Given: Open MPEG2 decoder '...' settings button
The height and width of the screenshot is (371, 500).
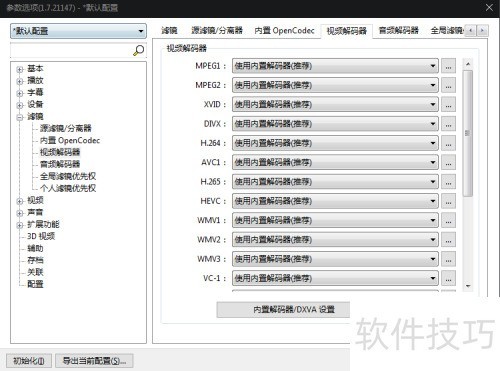Looking at the screenshot, I should coord(448,85).
